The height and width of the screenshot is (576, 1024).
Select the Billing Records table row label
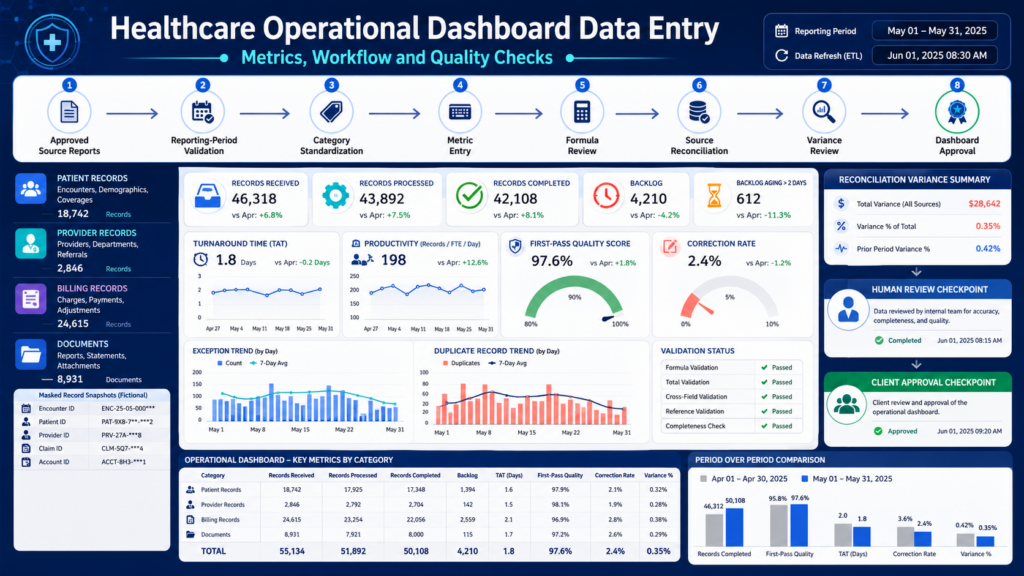pyautogui.click(x=220, y=520)
